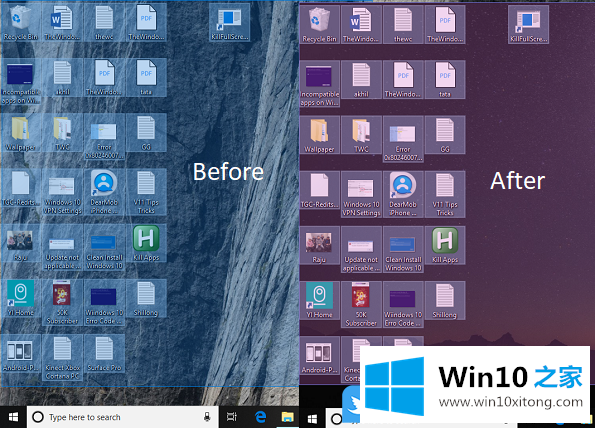
Task: Select the tata PDF on the After desktop
Action: pyautogui.click(x=445, y=79)
